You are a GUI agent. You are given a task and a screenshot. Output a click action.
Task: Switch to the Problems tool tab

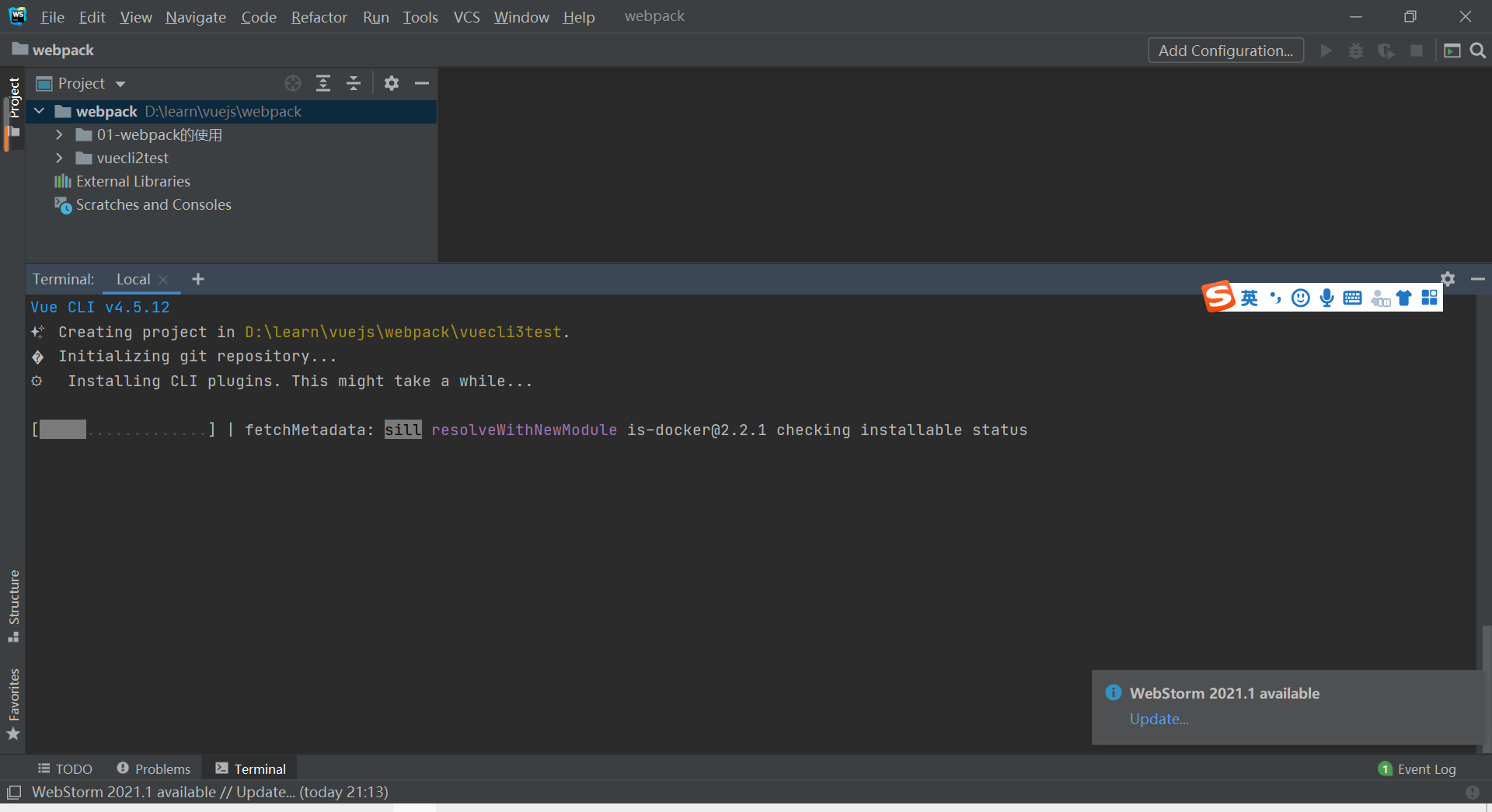(153, 768)
